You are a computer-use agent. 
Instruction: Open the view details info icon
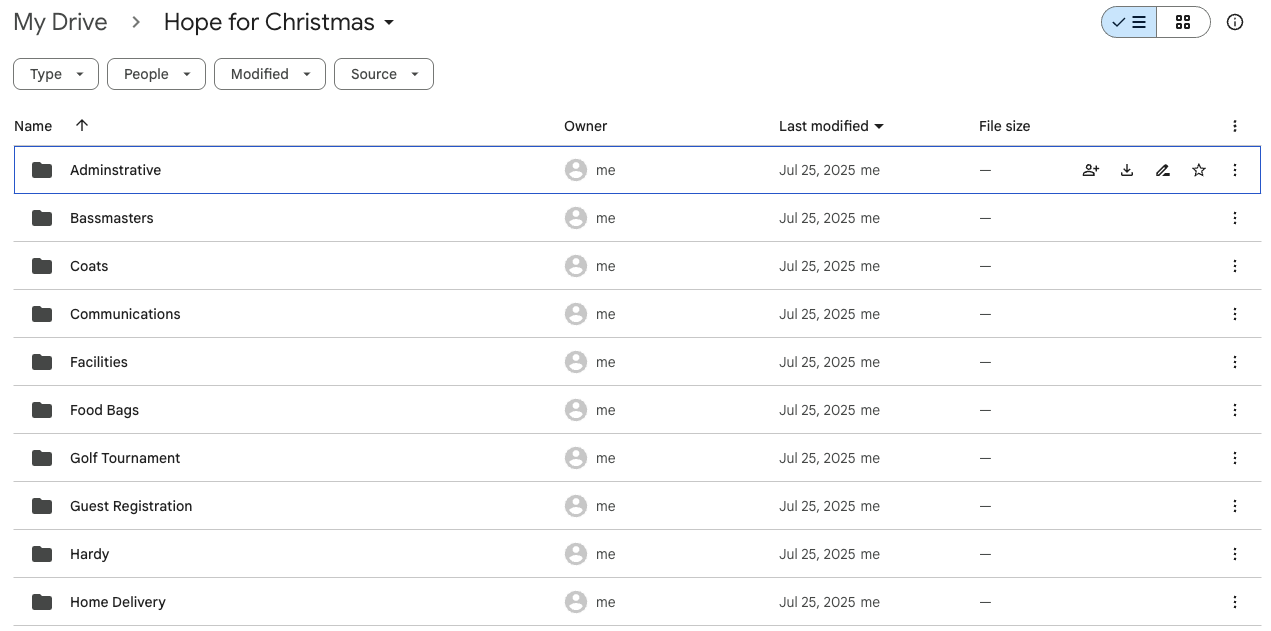click(x=1235, y=22)
